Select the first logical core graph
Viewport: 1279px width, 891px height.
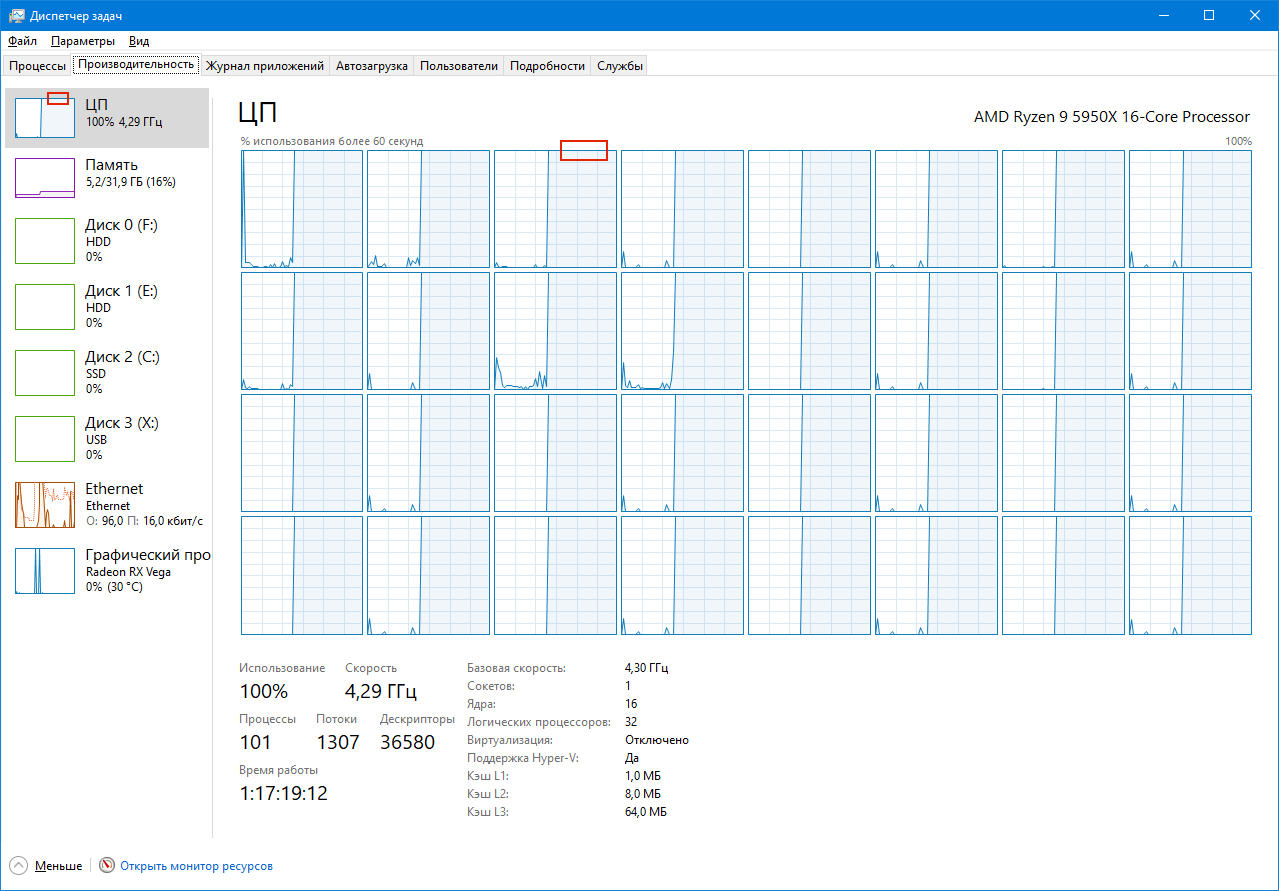[x=300, y=208]
